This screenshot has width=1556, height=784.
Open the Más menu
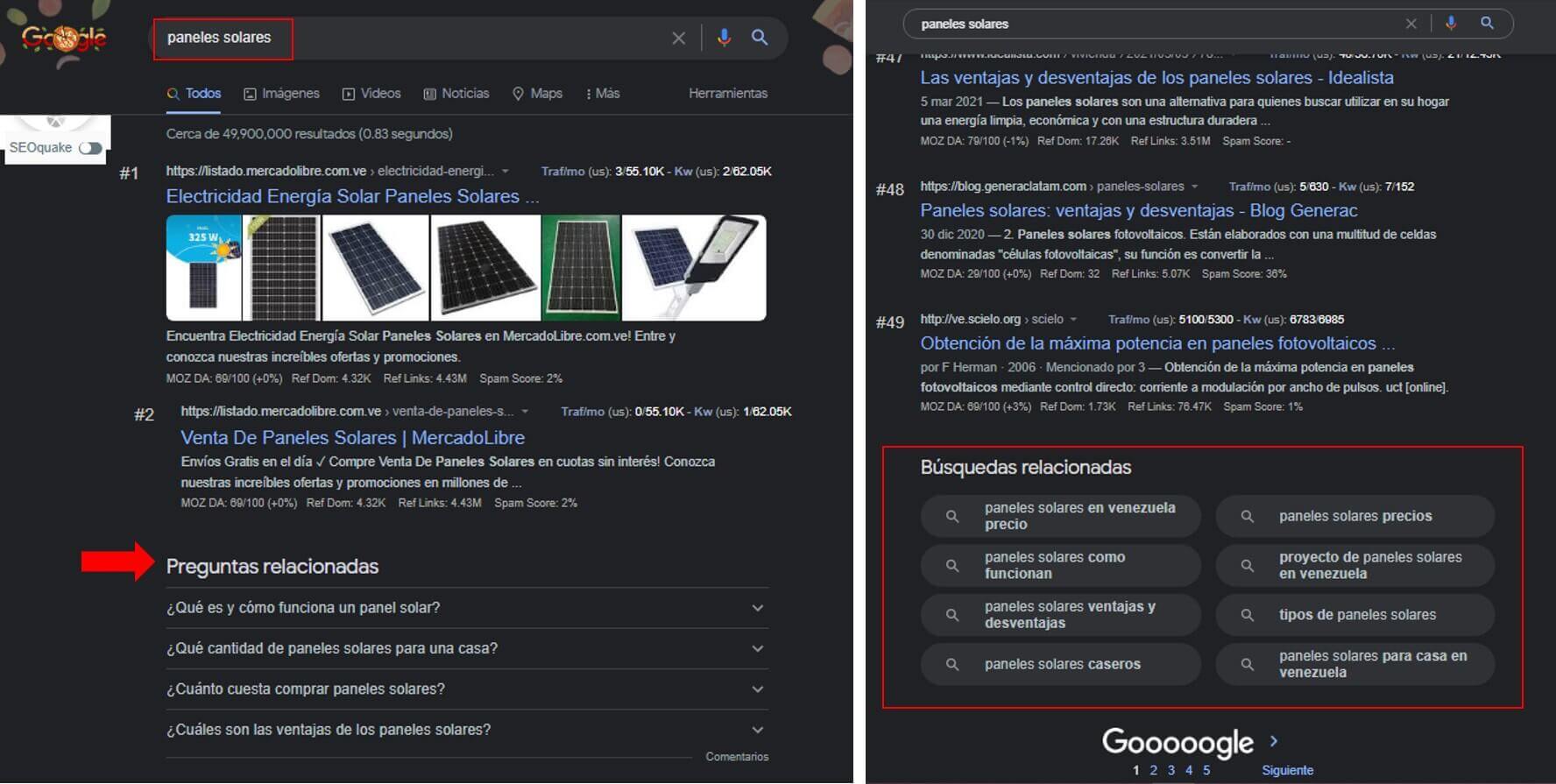[x=603, y=94]
